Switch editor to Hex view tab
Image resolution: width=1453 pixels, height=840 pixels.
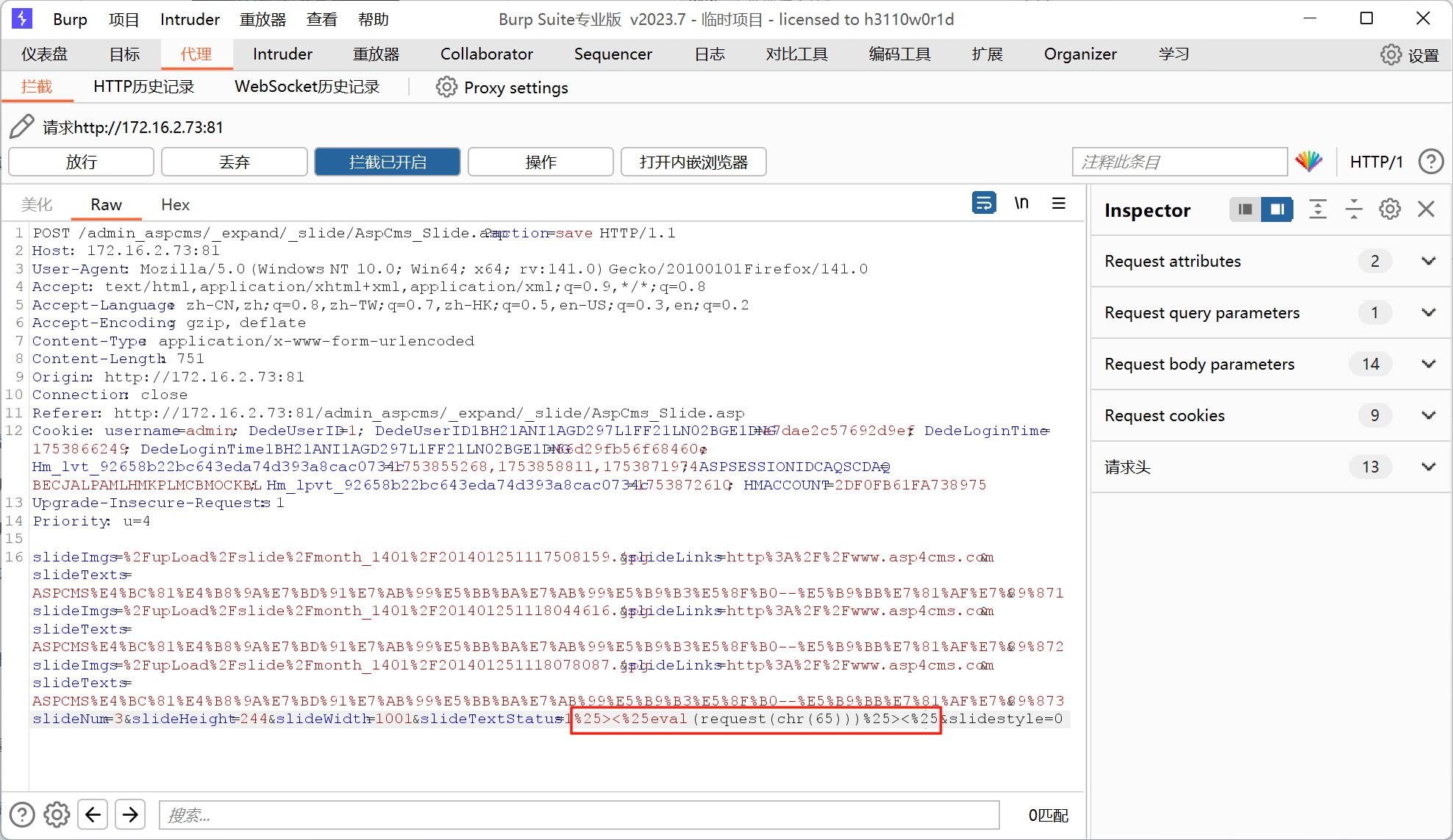pyautogui.click(x=175, y=204)
